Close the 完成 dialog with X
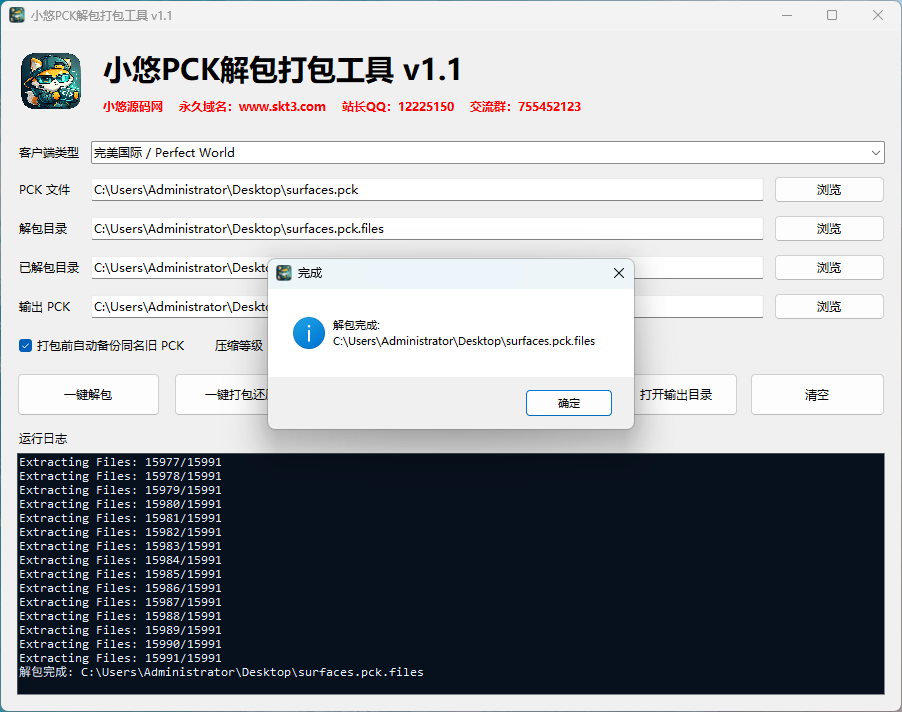Image resolution: width=902 pixels, height=712 pixels. 618,273
